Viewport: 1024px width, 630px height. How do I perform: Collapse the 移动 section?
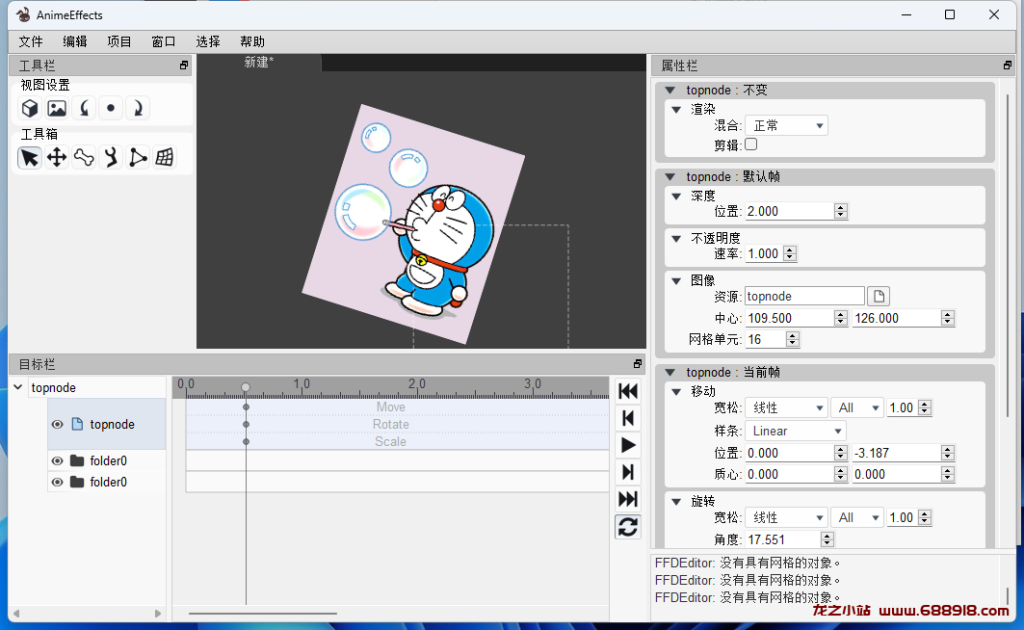(677, 392)
